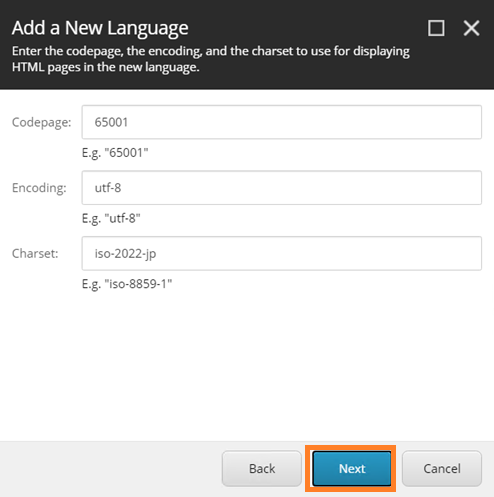The image size is (494, 497).
Task: Place the cursor on the 65001 value text
Action: (111, 122)
